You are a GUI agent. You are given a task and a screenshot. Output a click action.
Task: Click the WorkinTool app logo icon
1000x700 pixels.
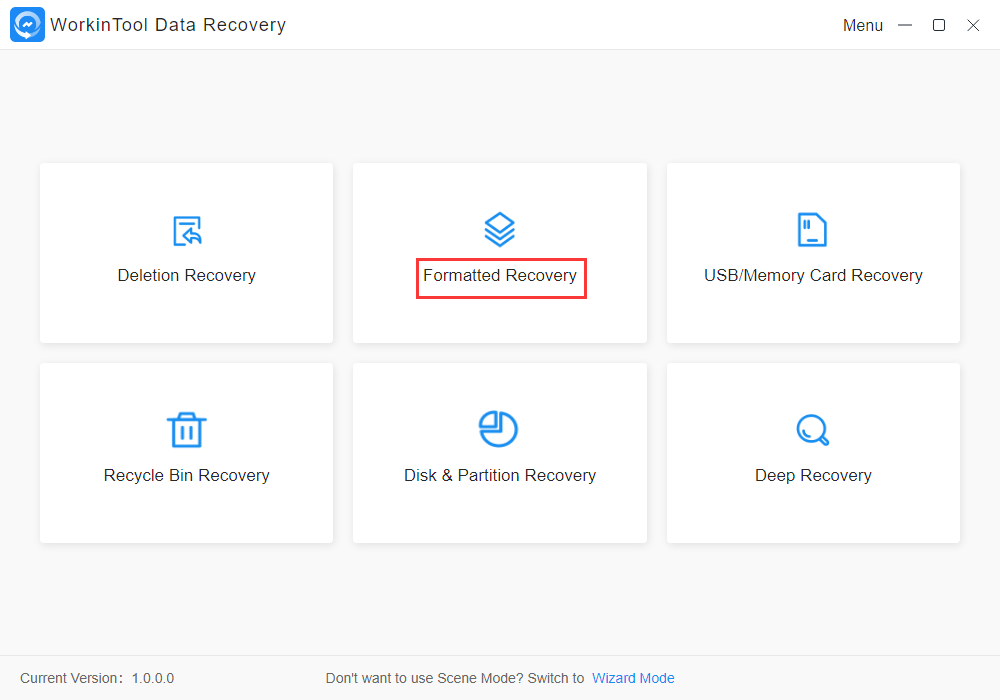(x=27, y=25)
